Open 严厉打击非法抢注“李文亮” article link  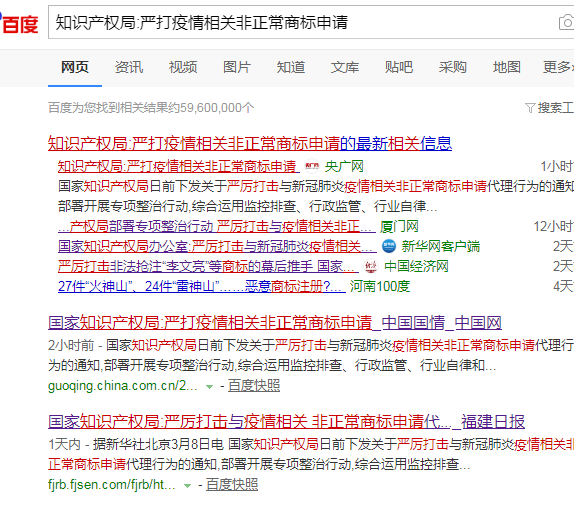[208, 266]
